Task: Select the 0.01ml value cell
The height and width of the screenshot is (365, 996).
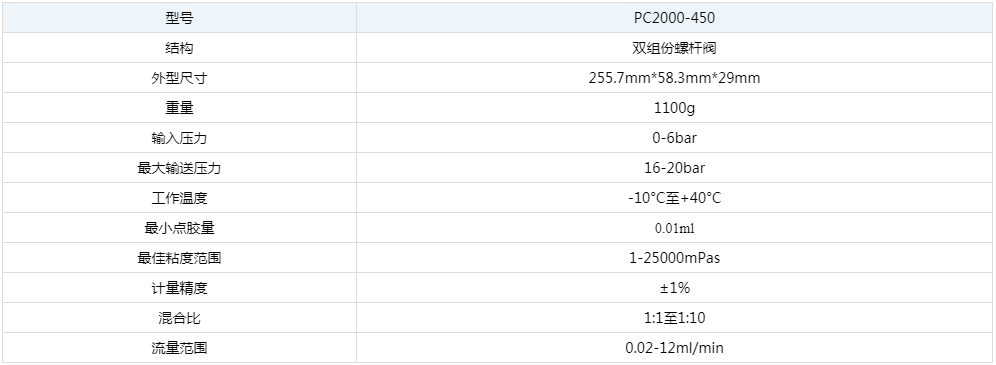Action: pos(675,228)
